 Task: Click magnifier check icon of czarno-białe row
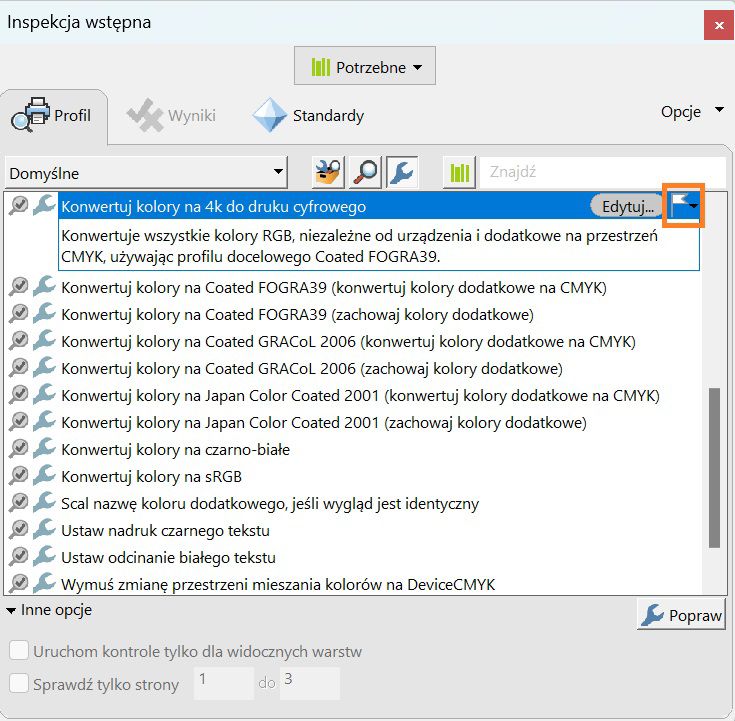pos(18,449)
